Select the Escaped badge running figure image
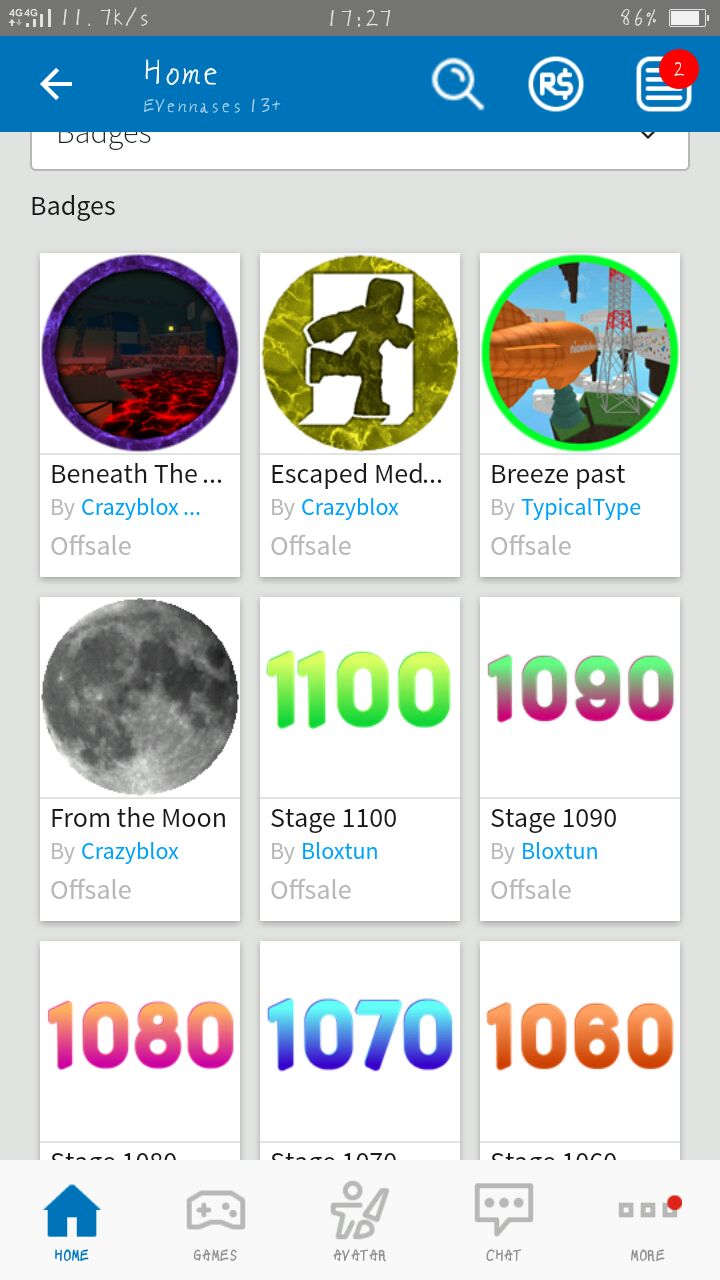 tap(360, 352)
